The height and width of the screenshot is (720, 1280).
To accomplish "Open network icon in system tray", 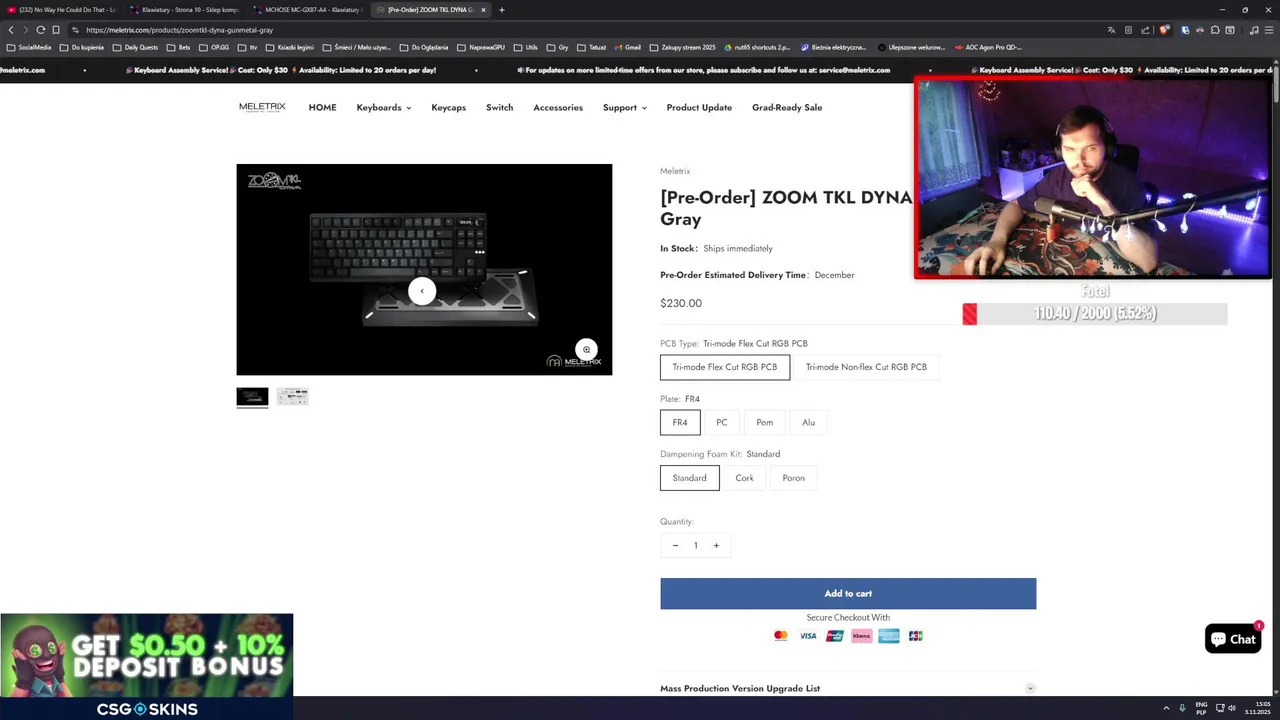I will coord(1220,708).
